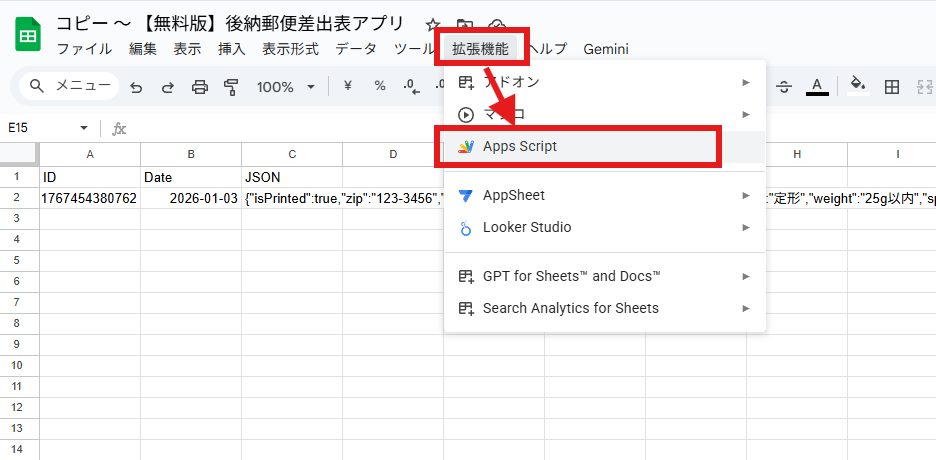Click the undo arrow icon

point(136,87)
